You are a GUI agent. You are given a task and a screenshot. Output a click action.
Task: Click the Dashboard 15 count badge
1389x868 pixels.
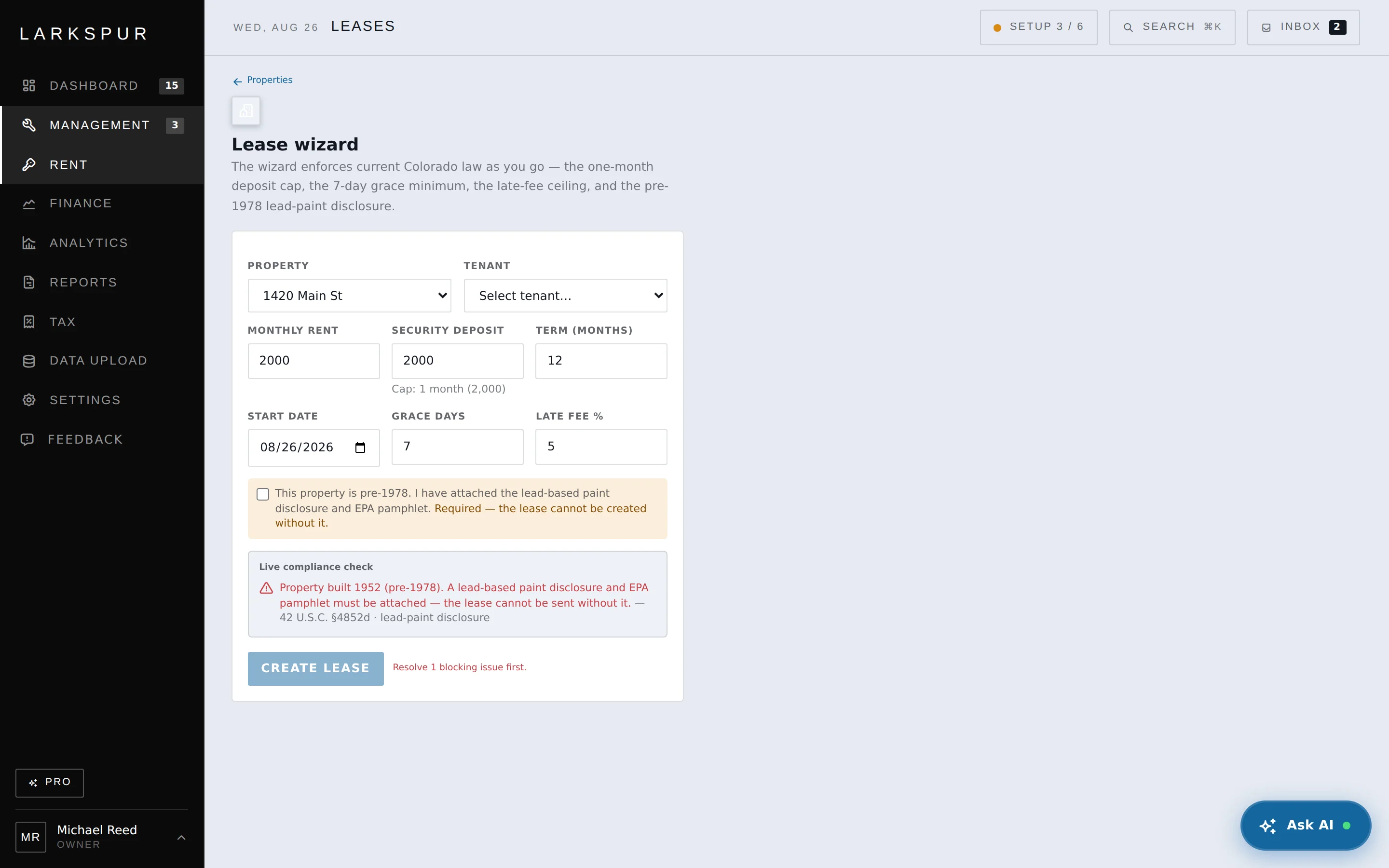[171, 85]
